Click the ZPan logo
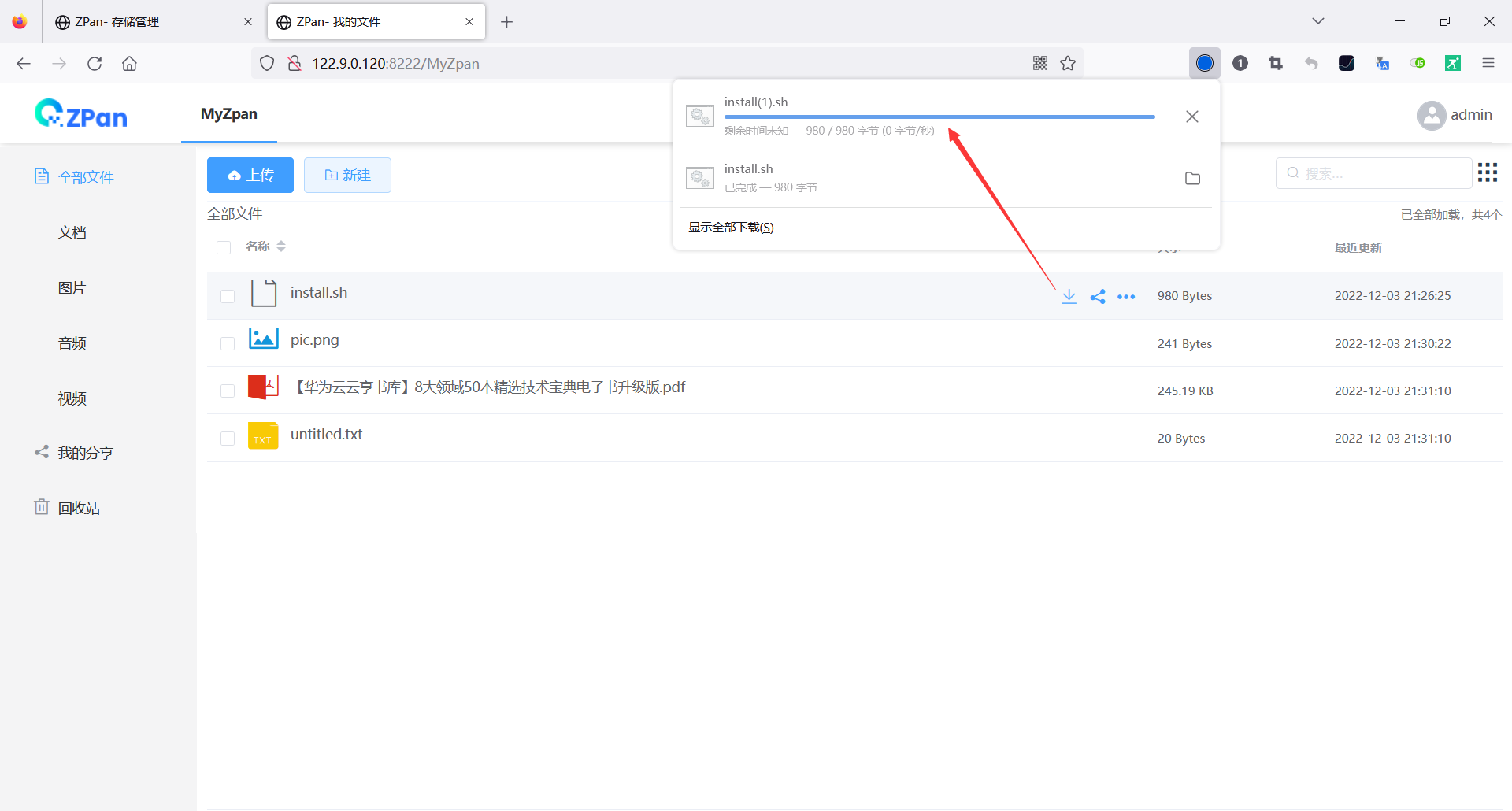The width and height of the screenshot is (1512, 811). [x=80, y=114]
